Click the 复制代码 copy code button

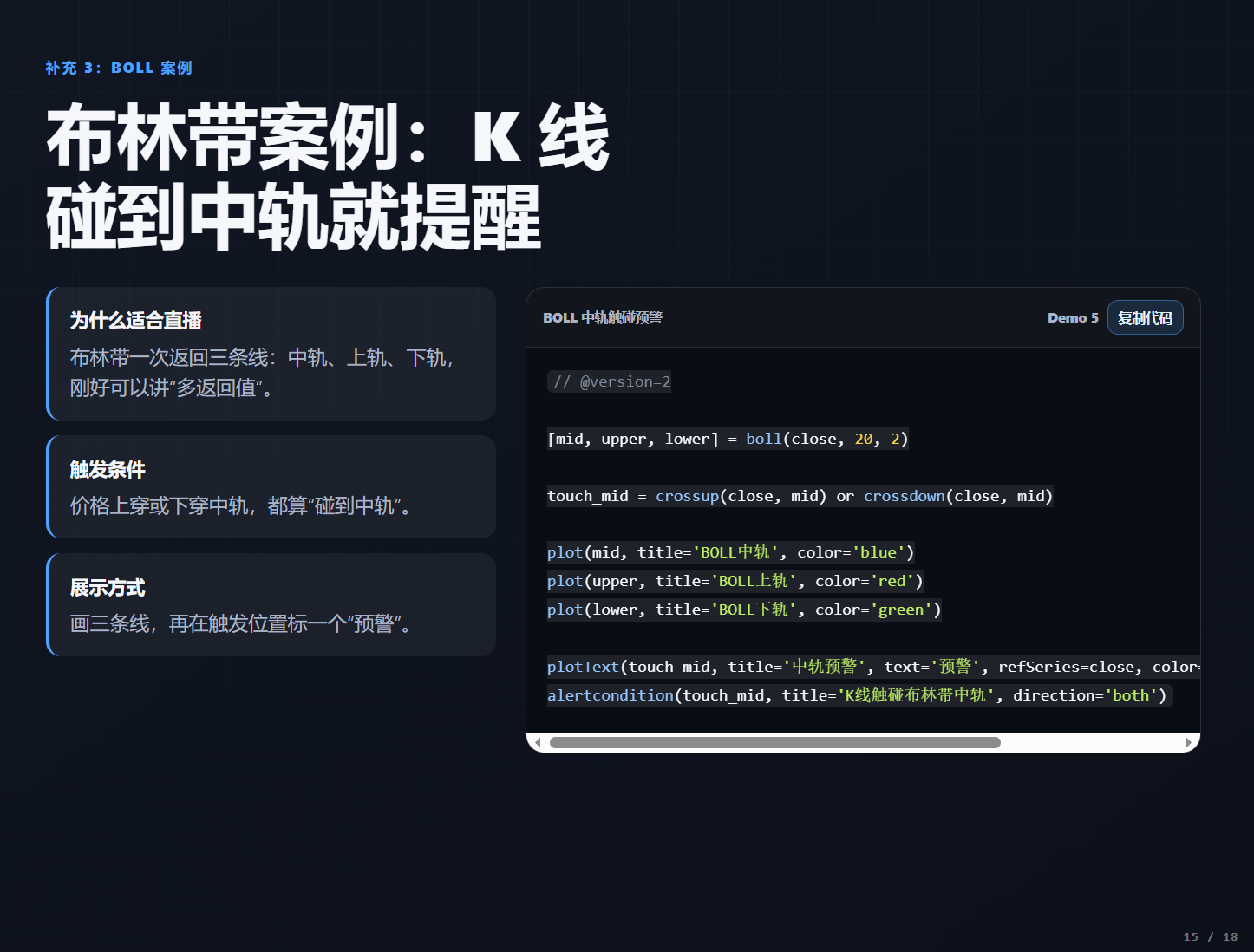pos(1145,317)
